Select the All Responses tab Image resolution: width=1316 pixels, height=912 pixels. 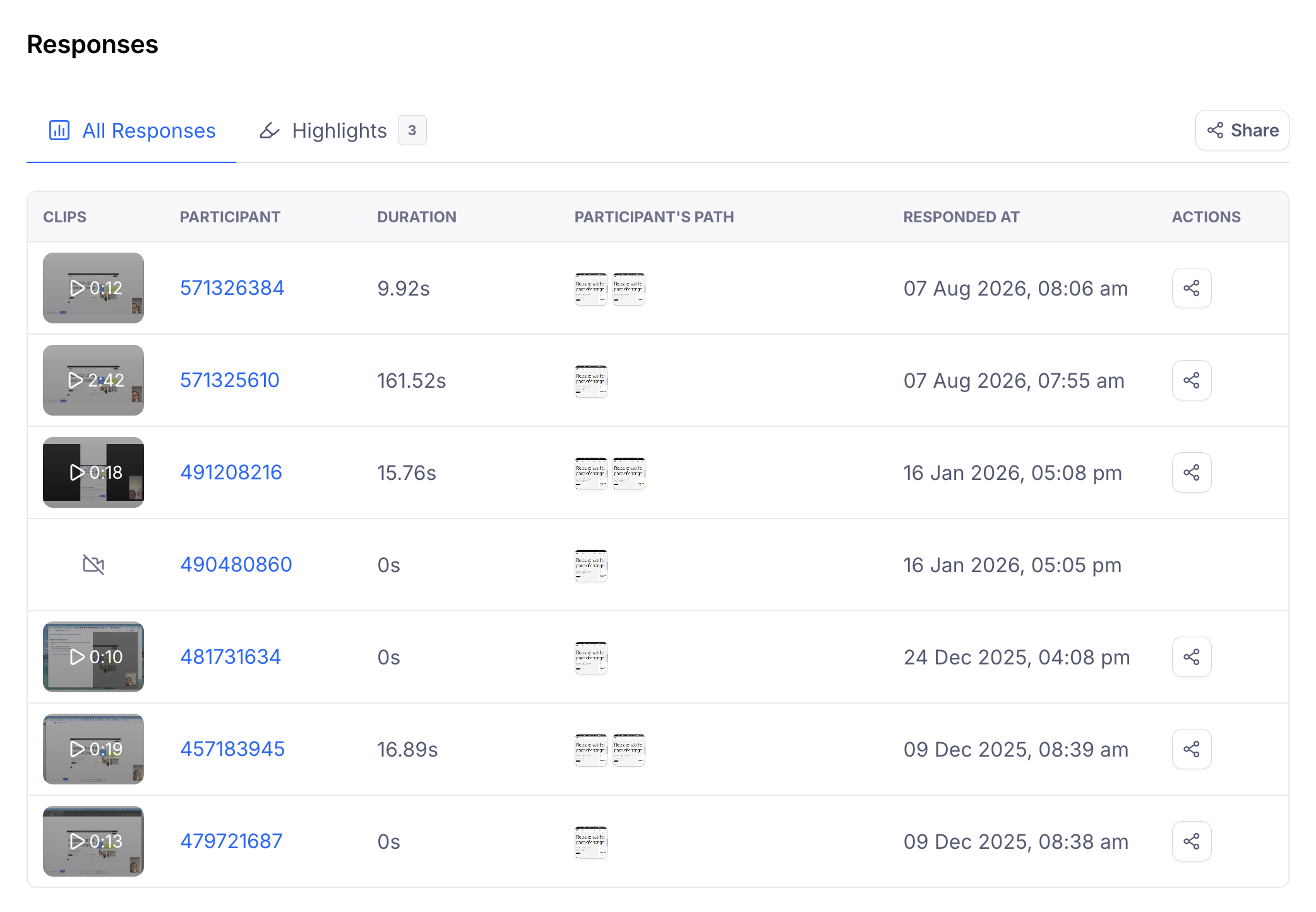tap(131, 131)
